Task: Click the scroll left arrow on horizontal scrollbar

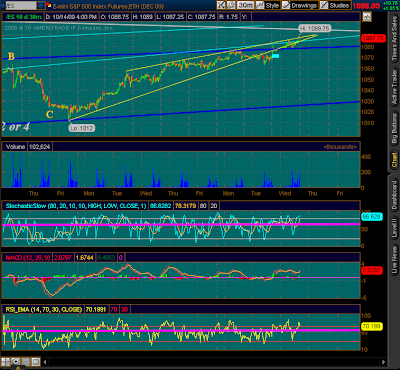Action: 45,362
